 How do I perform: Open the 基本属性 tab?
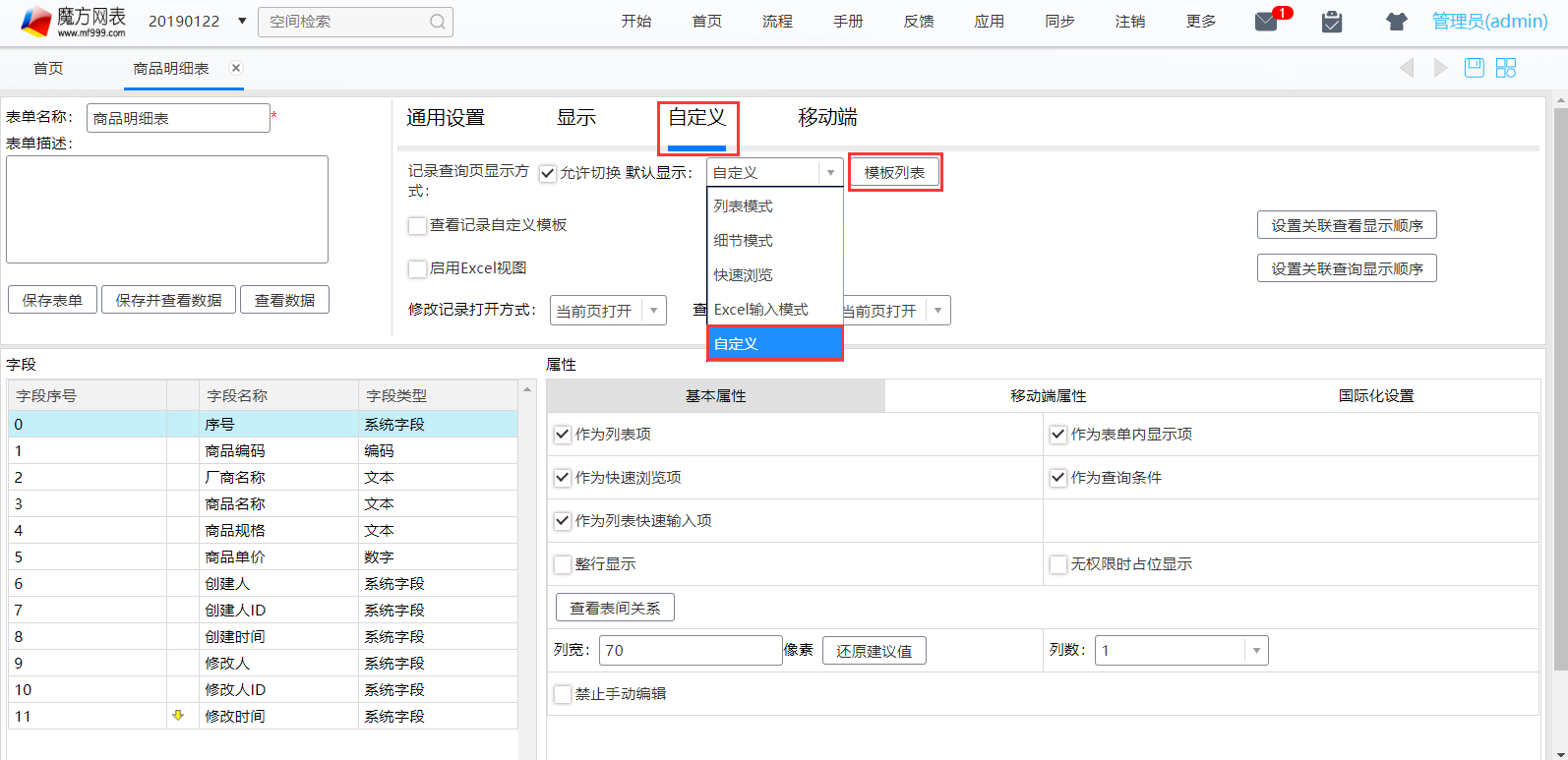(716, 396)
